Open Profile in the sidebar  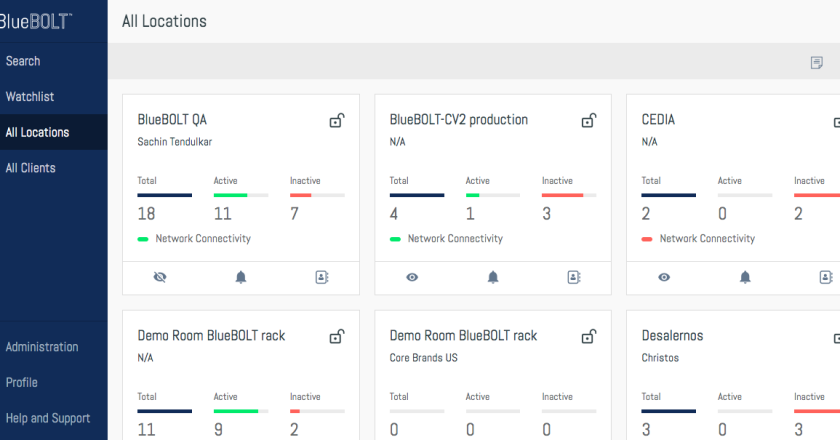coord(21,382)
